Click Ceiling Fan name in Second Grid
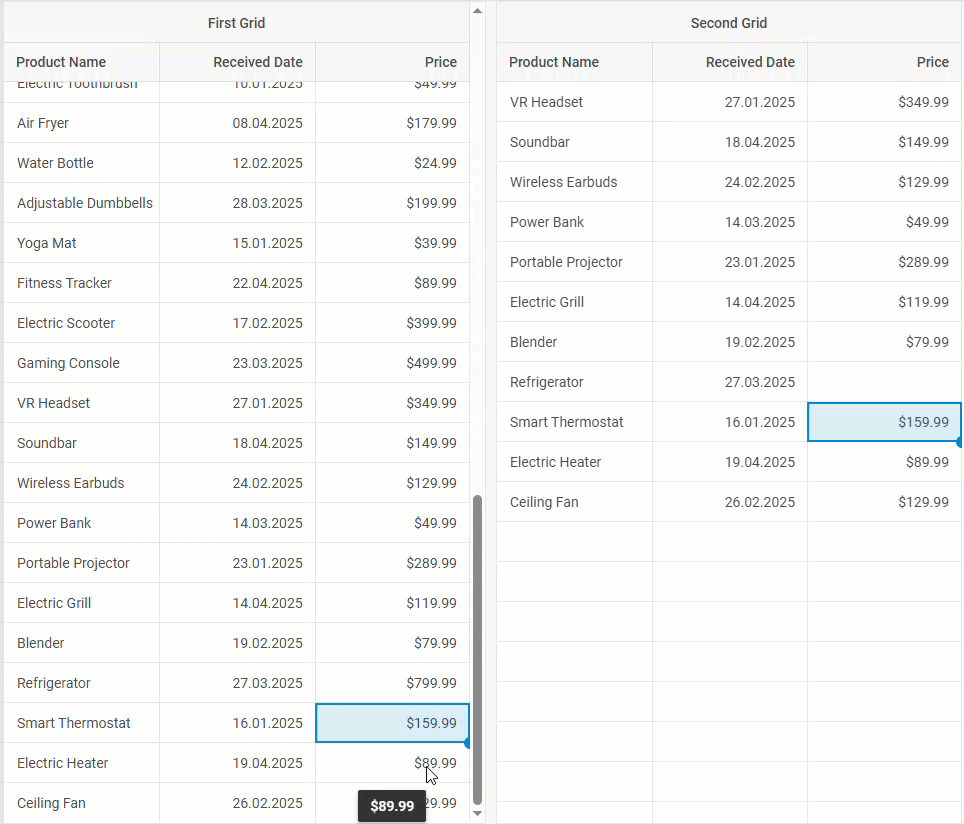The image size is (964, 824). pyautogui.click(x=544, y=502)
